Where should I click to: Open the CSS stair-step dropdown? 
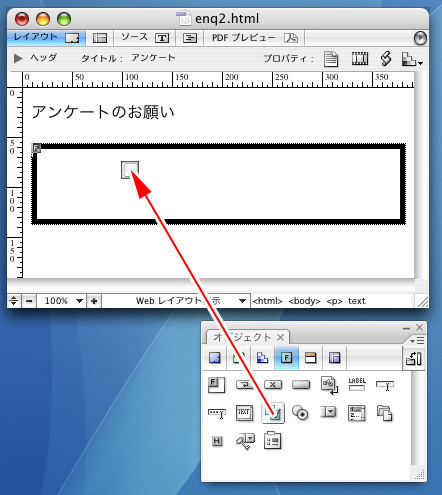point(412,59)
